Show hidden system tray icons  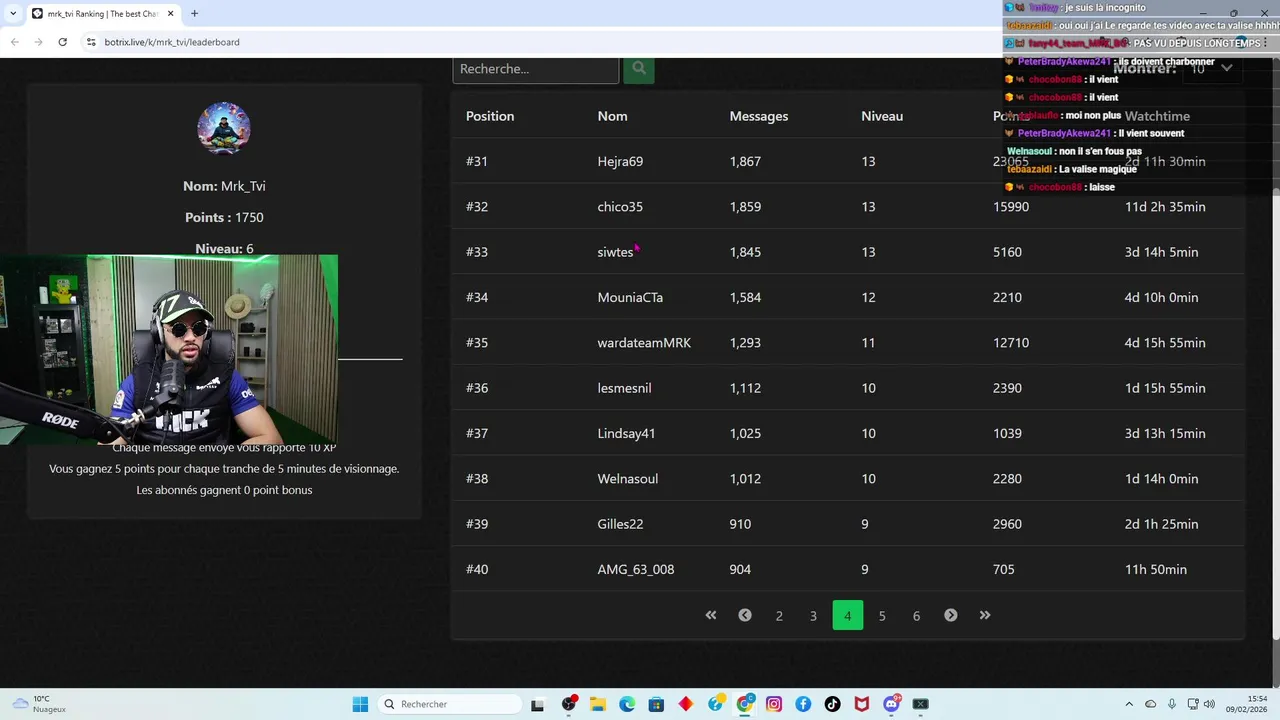[1129, 704]
